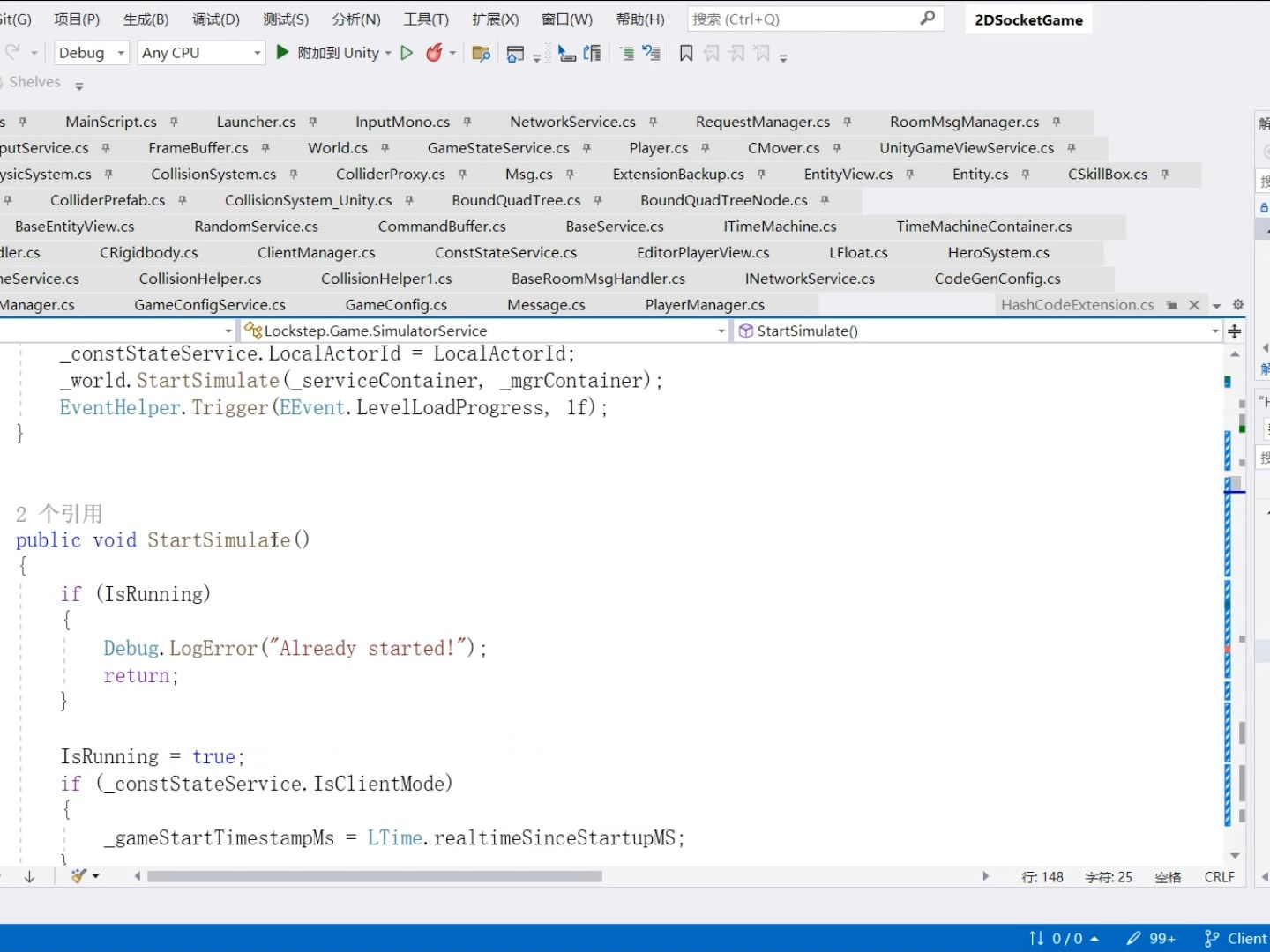Click the Git branch Client indicator

click(x=1236, y=939)
